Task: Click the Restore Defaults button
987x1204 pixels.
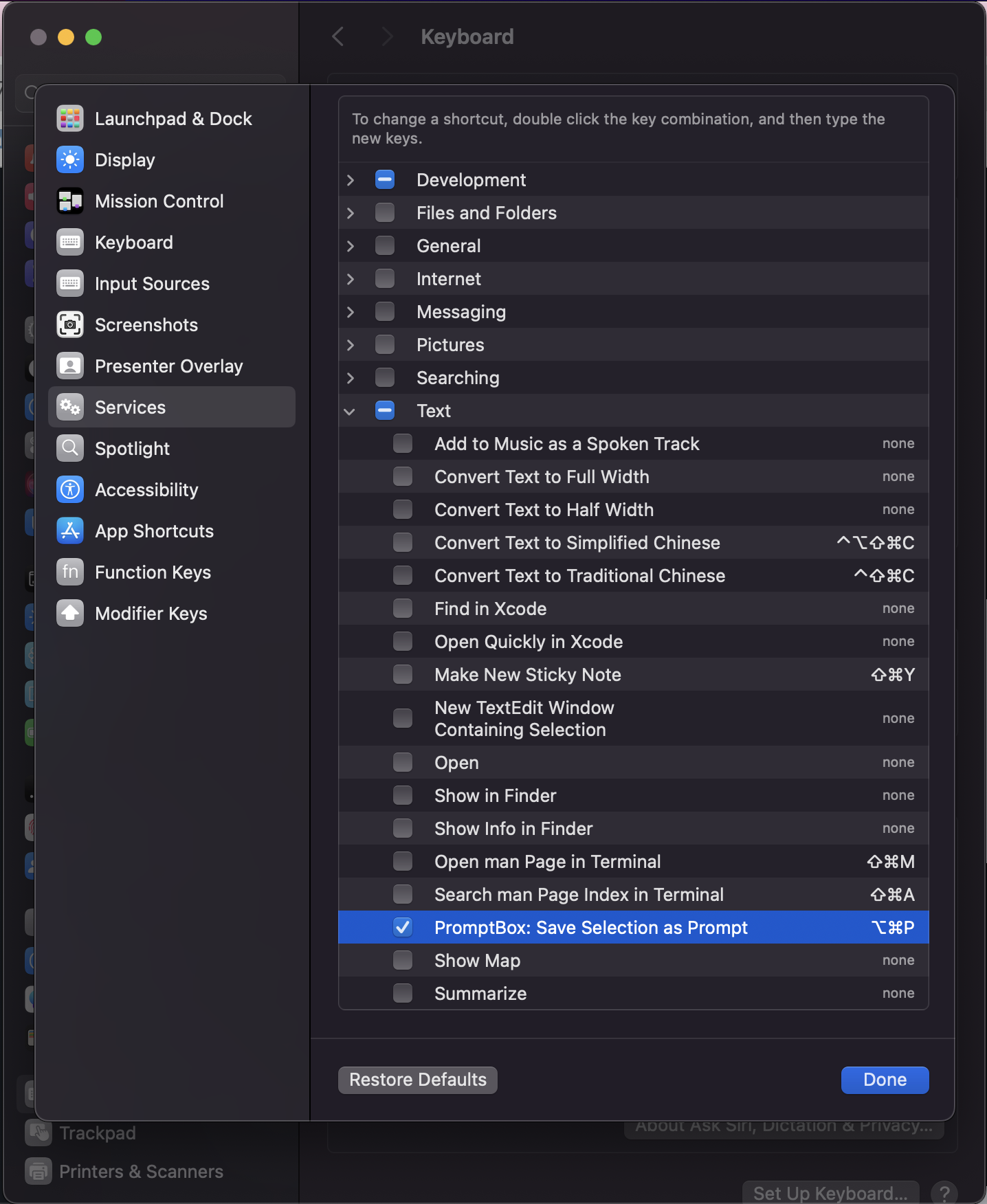Action: (x=418, y=1080)
